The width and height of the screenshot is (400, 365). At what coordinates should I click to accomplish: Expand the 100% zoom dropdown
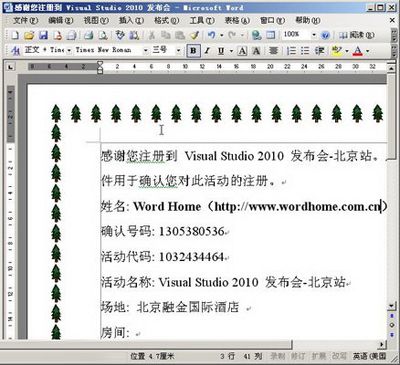314,35
